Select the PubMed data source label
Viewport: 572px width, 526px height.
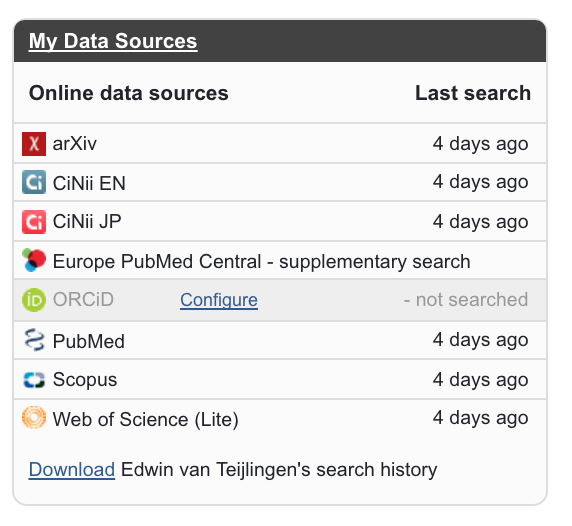point(89,341)
